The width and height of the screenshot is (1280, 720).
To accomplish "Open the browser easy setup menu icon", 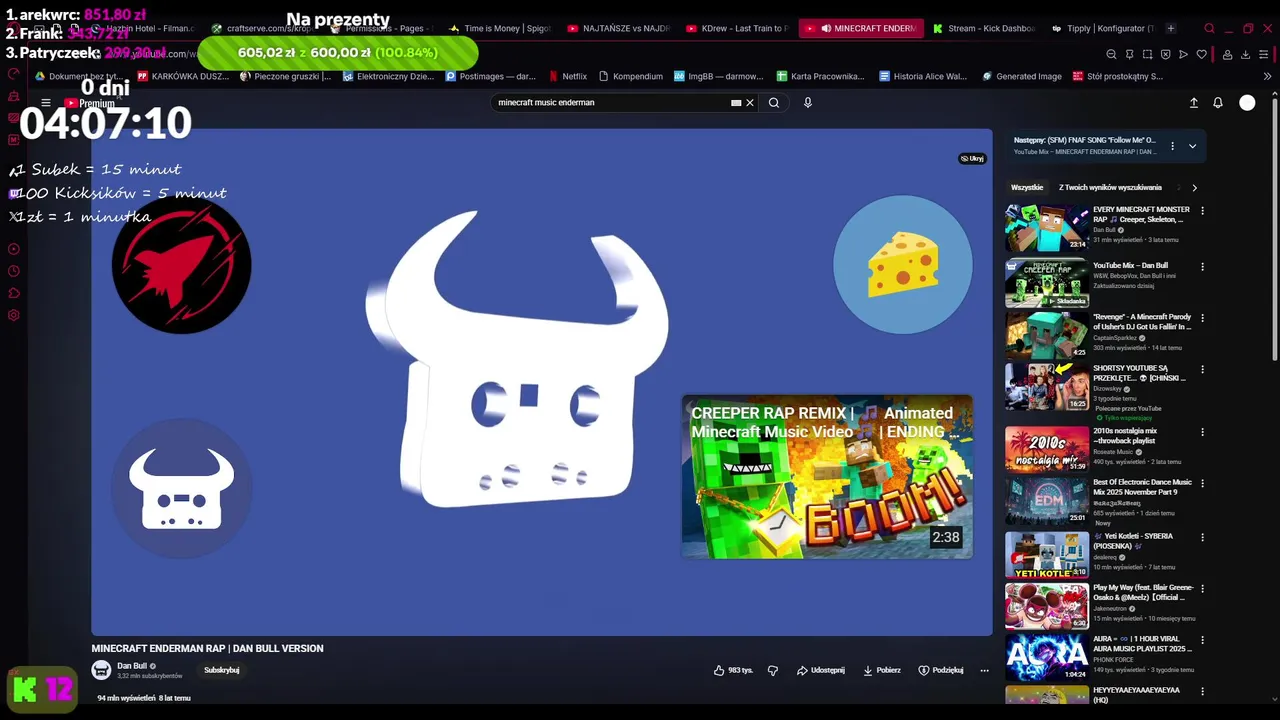I will tap(1265, 54).
